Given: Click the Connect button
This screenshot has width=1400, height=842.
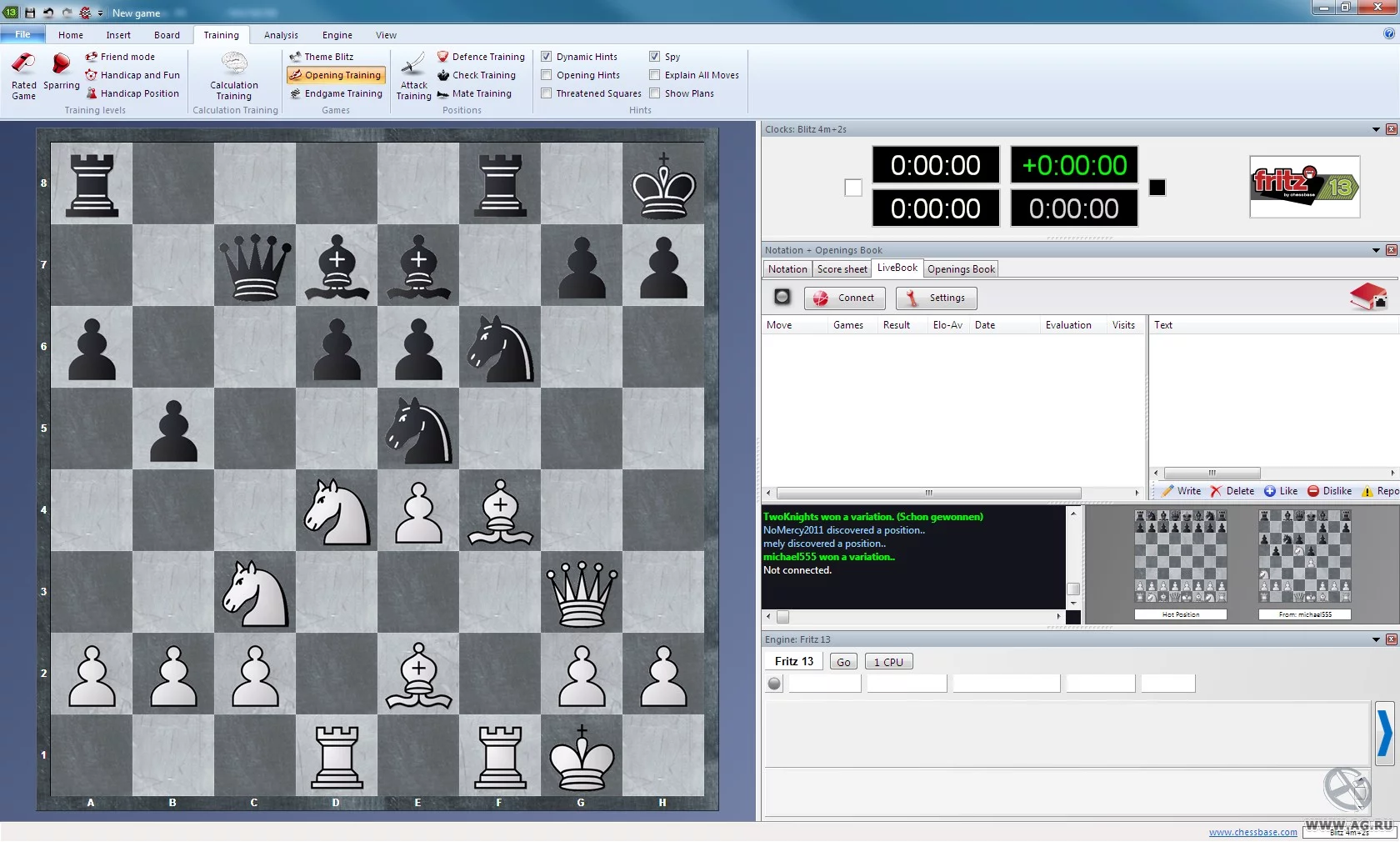Looking at the screenshot, I should click(x=845, y=298).
